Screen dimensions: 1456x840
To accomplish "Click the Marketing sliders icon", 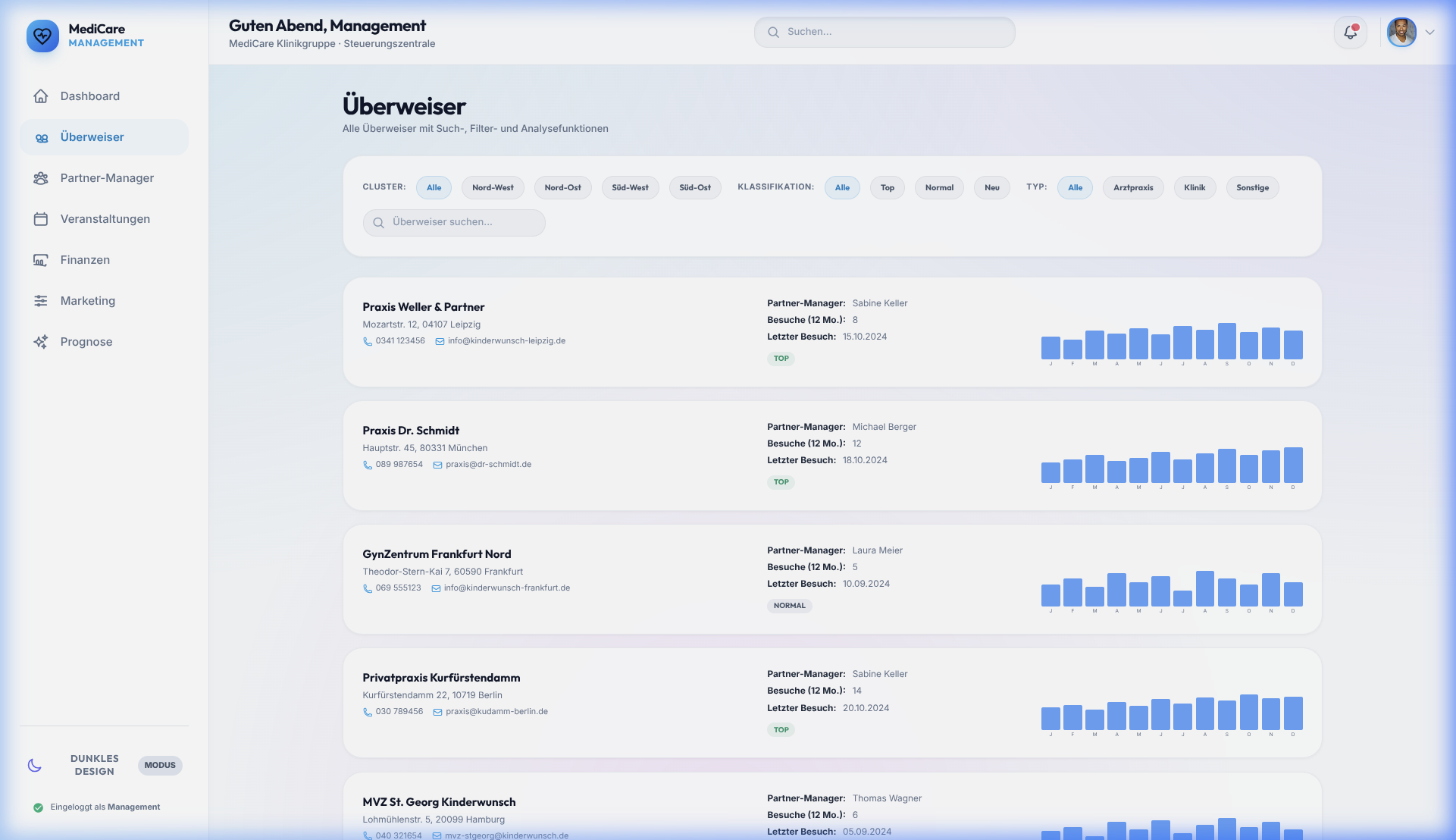I will click(41, 301).
